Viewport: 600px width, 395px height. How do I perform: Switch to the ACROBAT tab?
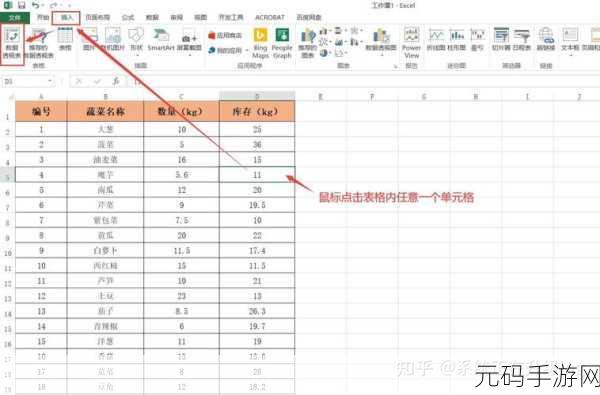coord(270,18)
